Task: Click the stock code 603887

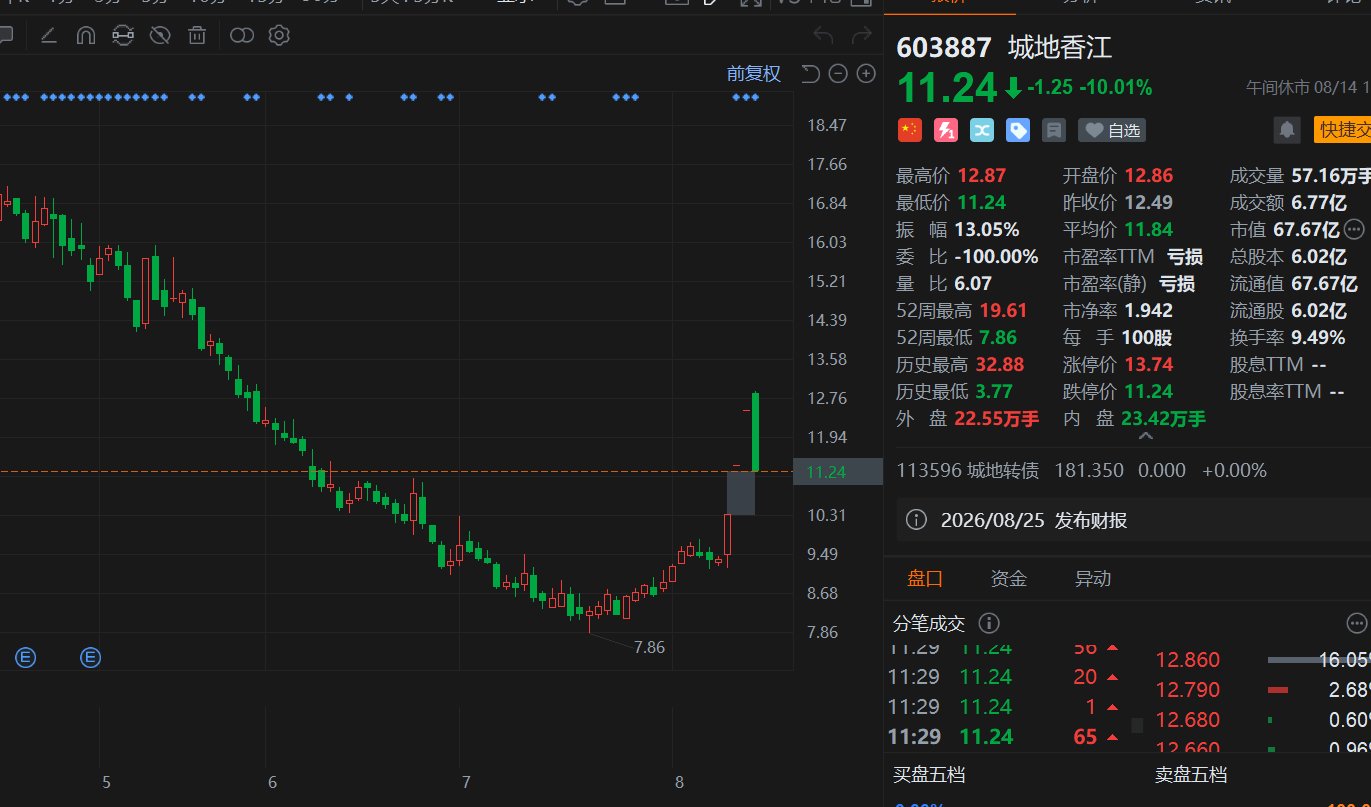Action: [x=944, y=47]
